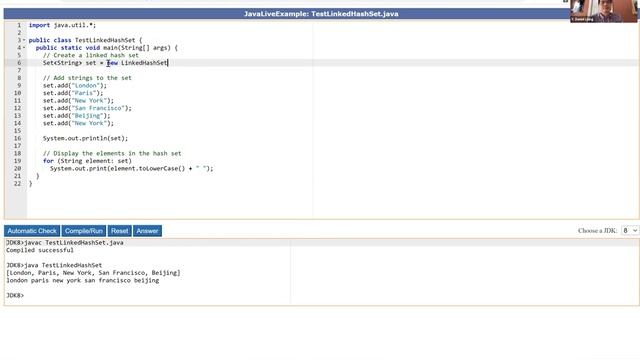Run code with Compile/Run button
Viewport: 640px width, 360px height.
(x=84, y=231)
